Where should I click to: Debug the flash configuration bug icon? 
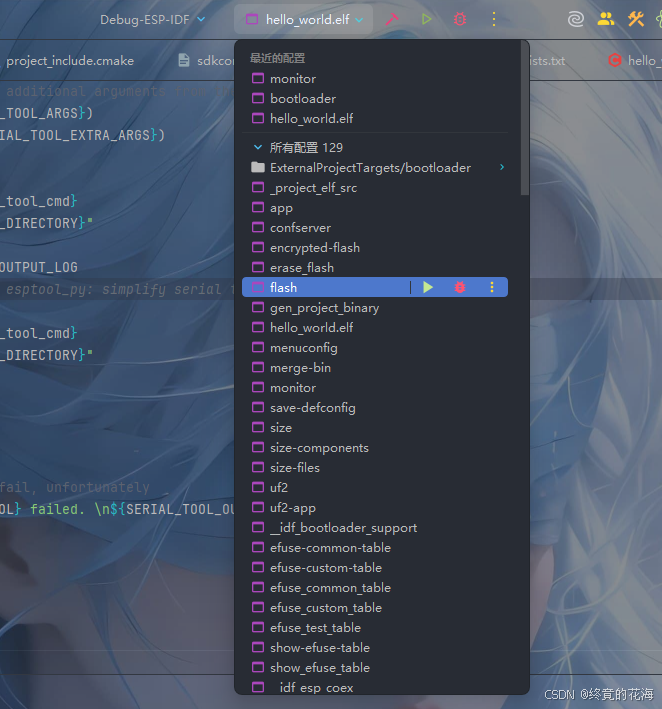[x=460, y=287]
